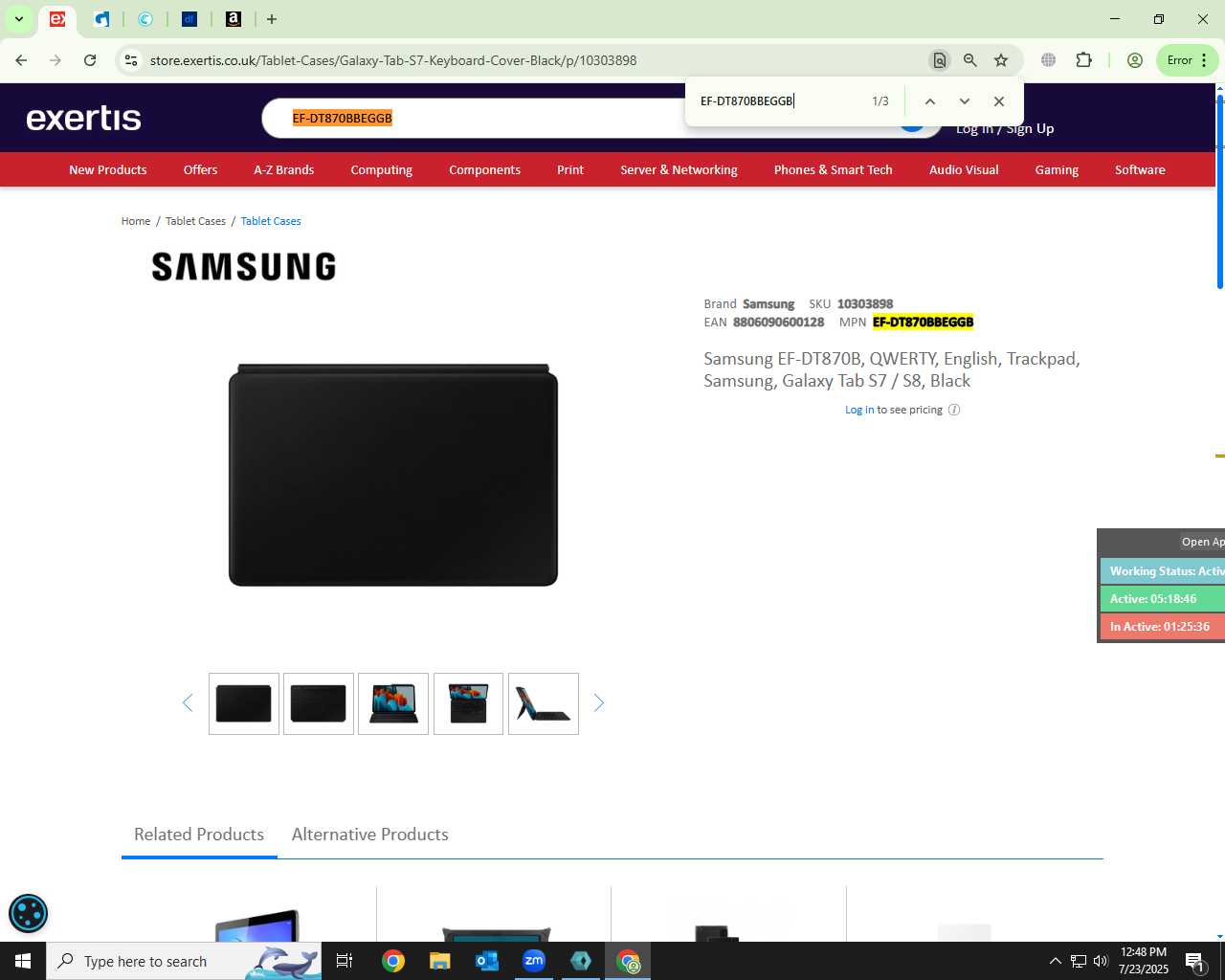Switch to the Alternative Products tab
Screen dimensions: 1225x980
tap(370, 835)
